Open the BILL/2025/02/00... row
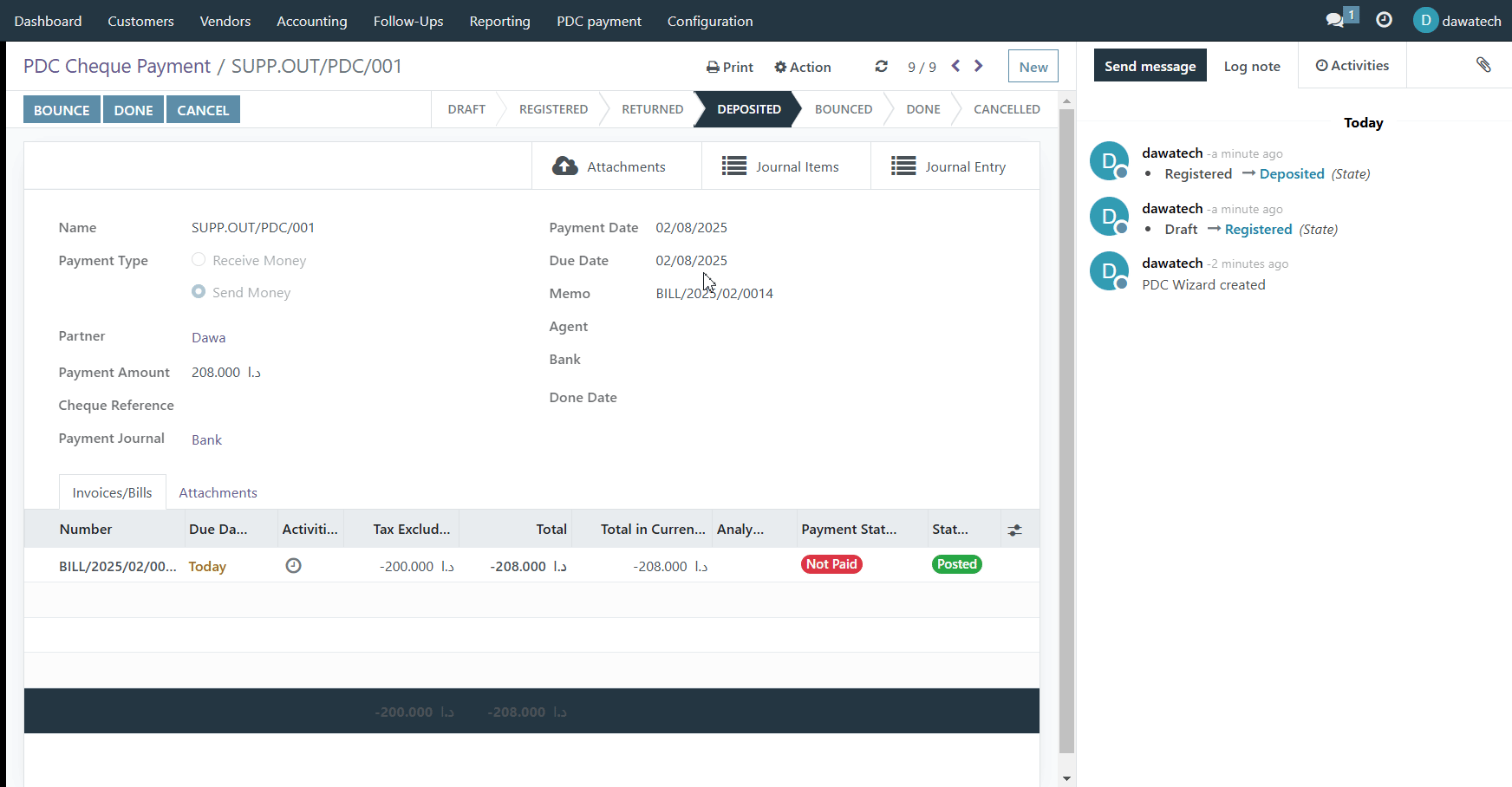The height and width of the screenshot is (787, 1512). point(531,565)
